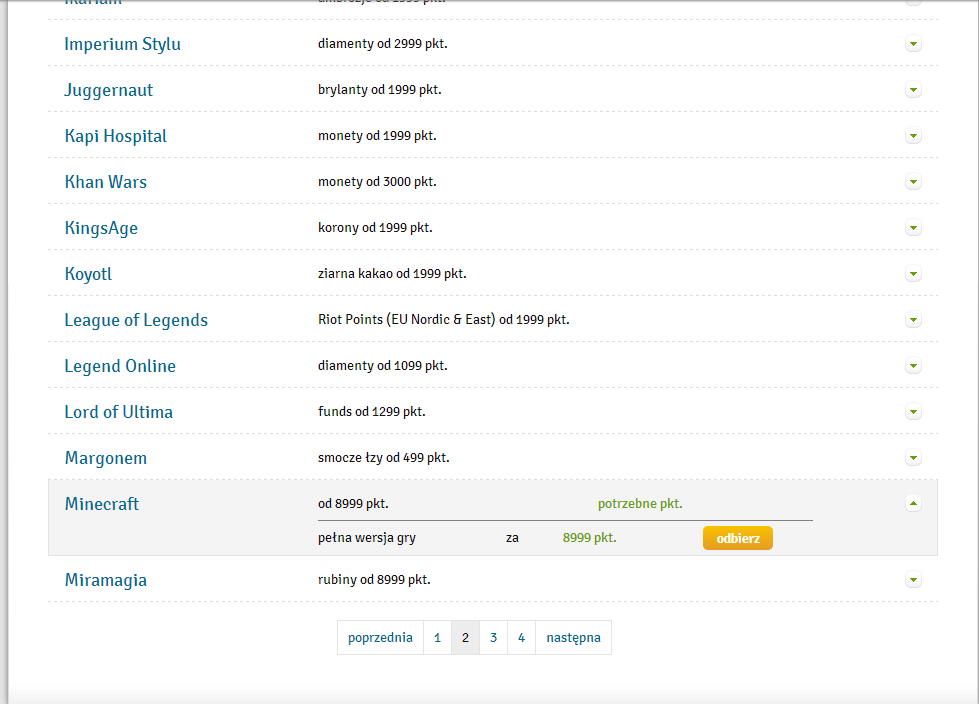Open the Khan Wars game link
Image resolution: width=979 pixels, height=704 pixels.
(106, 182)
